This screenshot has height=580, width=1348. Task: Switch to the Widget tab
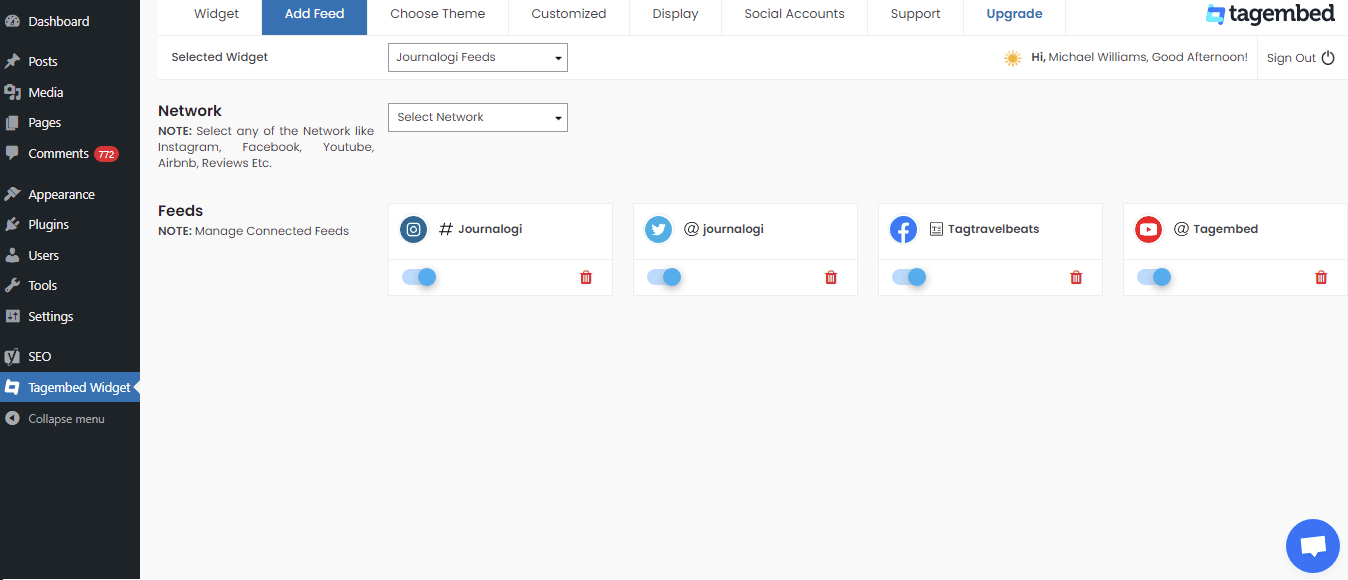click(x=217, y=14)
